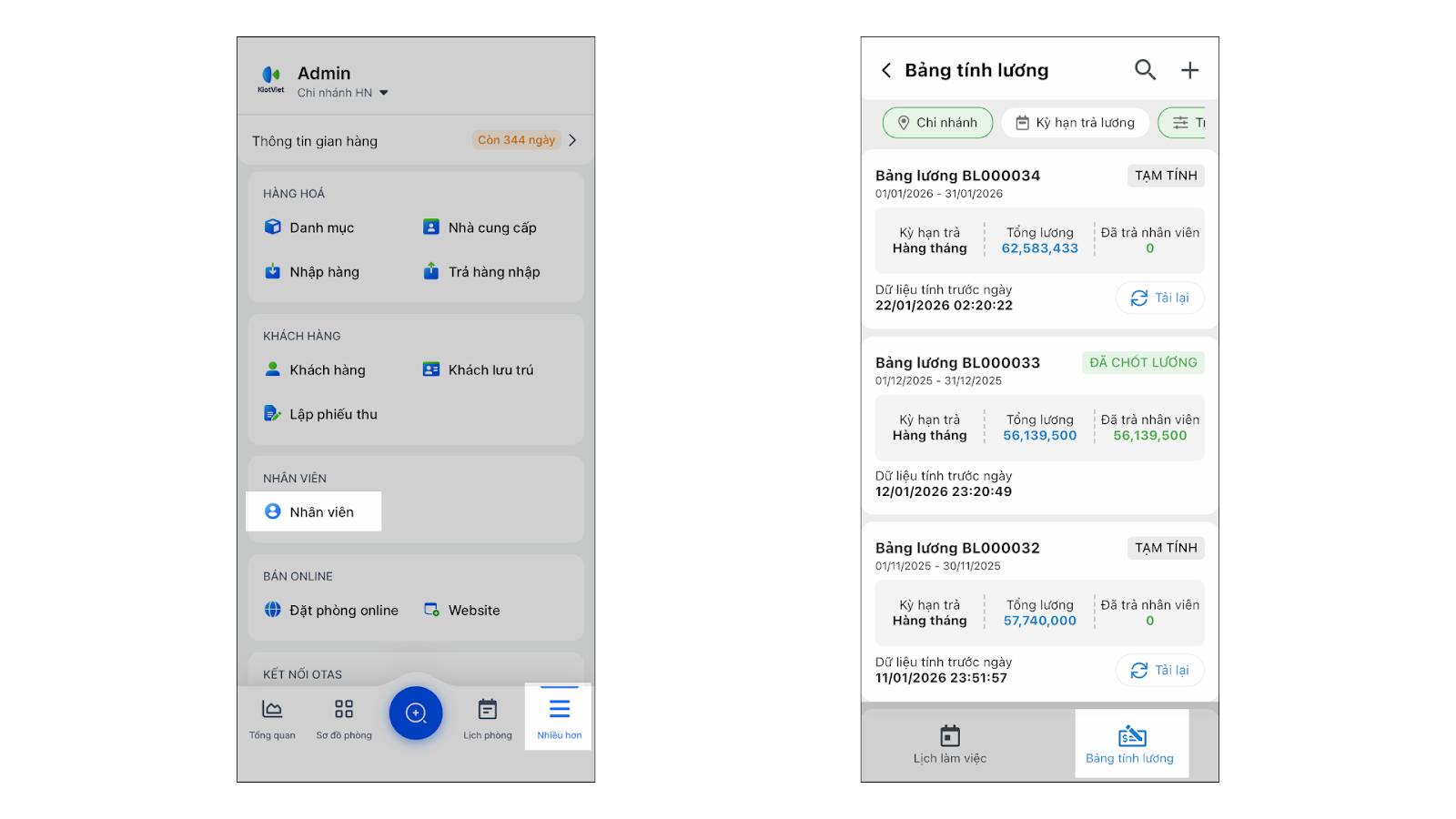Open the Kỳ hạn trả lương filter
The image size is (1456, 819).
click(1075, 123)
